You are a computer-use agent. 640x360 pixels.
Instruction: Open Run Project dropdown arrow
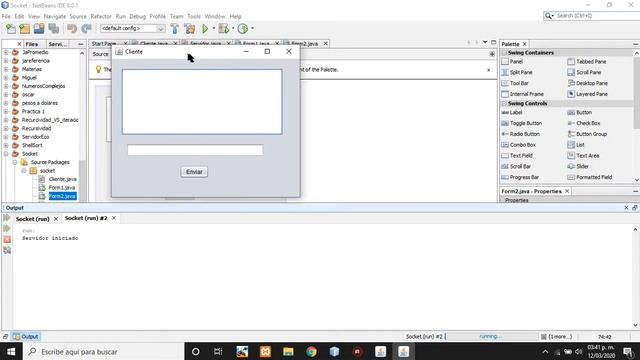click(x=213, y=29)
